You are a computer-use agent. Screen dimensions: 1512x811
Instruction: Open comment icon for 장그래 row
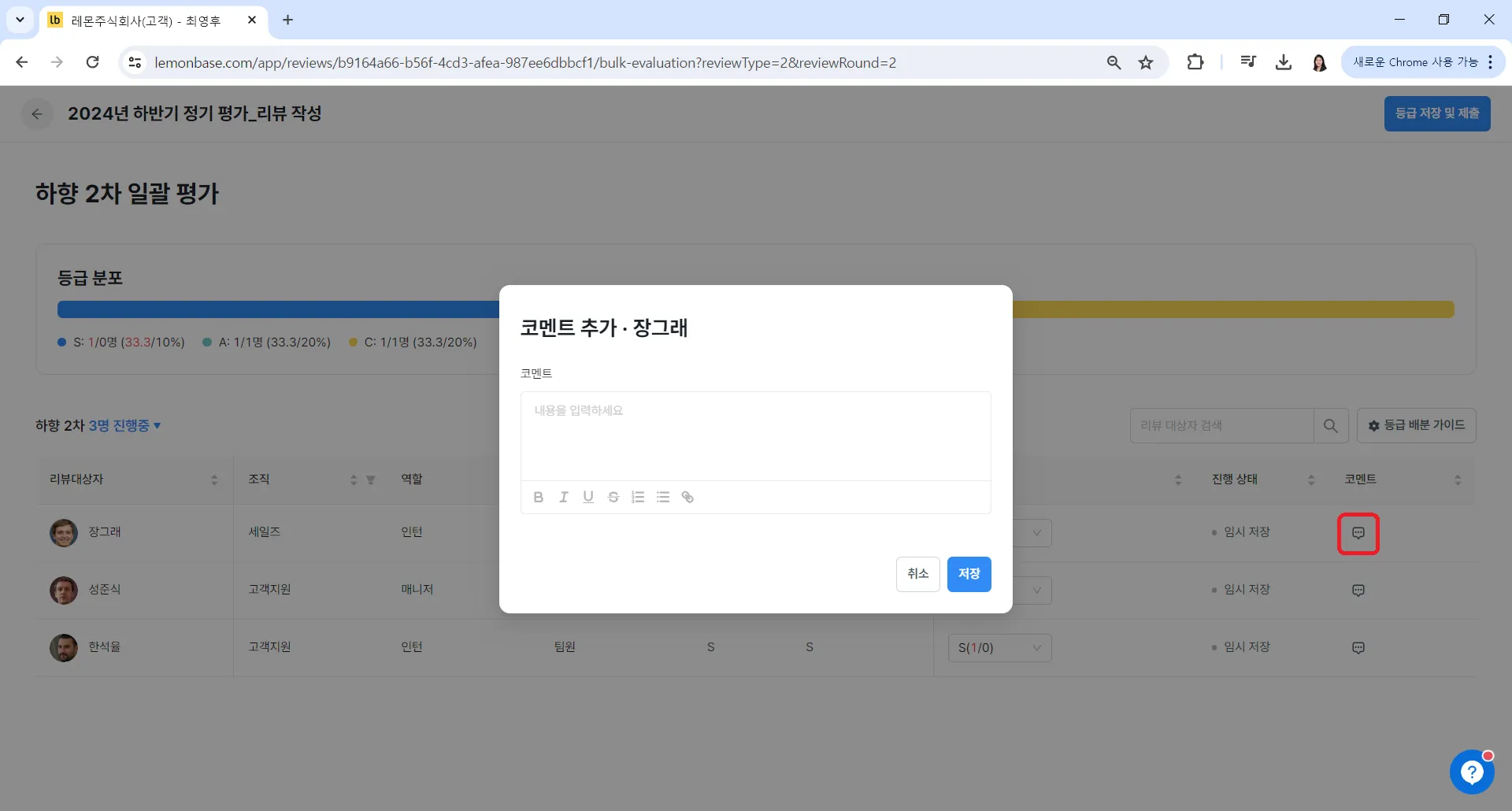point(1358,533)
